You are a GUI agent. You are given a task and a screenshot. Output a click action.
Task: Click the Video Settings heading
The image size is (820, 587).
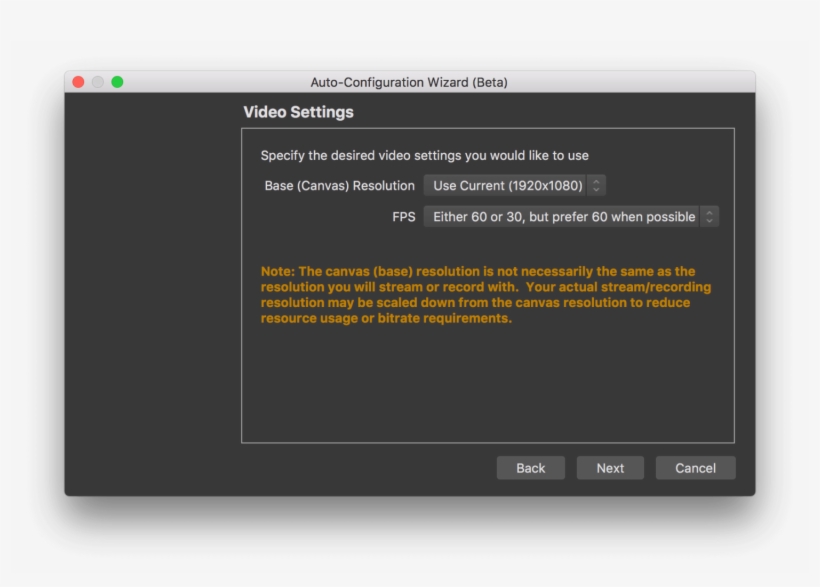298,112
